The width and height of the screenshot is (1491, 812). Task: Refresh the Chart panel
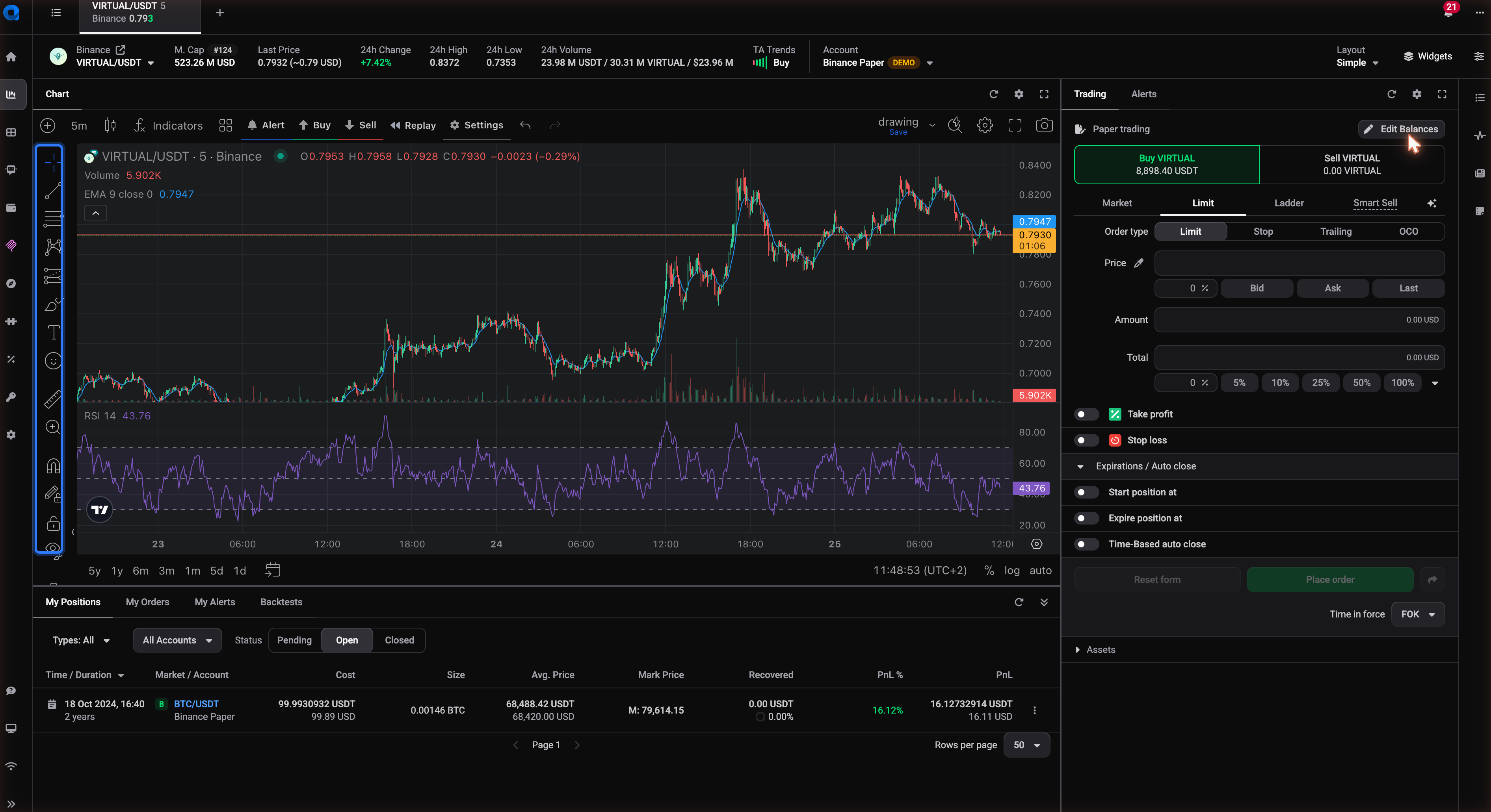pyautogui.click(x=994, y=94)
